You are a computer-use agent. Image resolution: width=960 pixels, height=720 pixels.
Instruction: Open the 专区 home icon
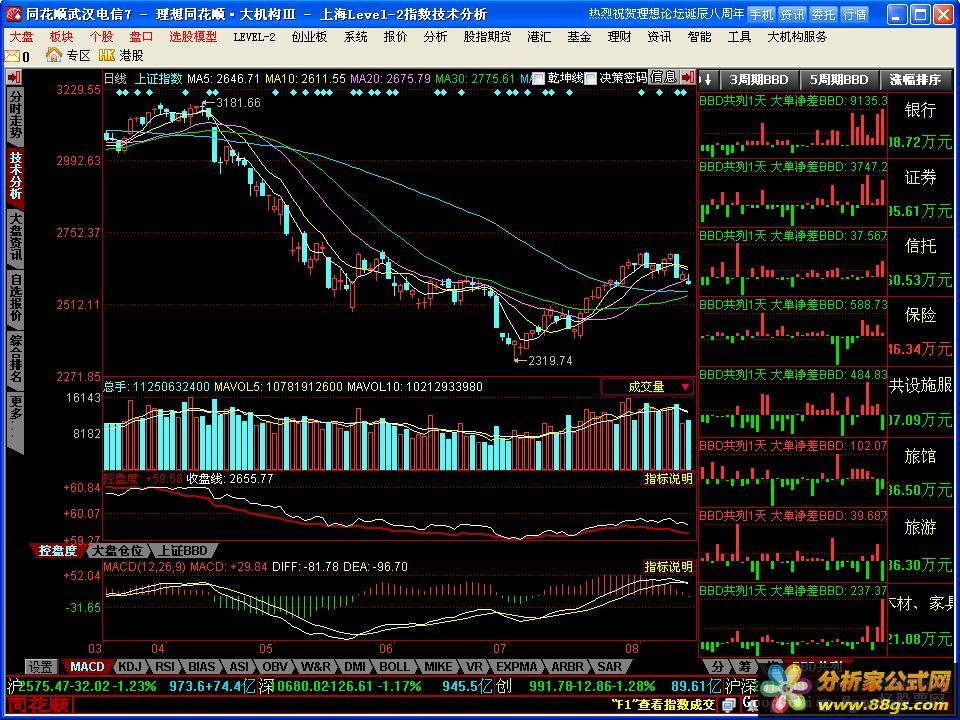point(54,55)
